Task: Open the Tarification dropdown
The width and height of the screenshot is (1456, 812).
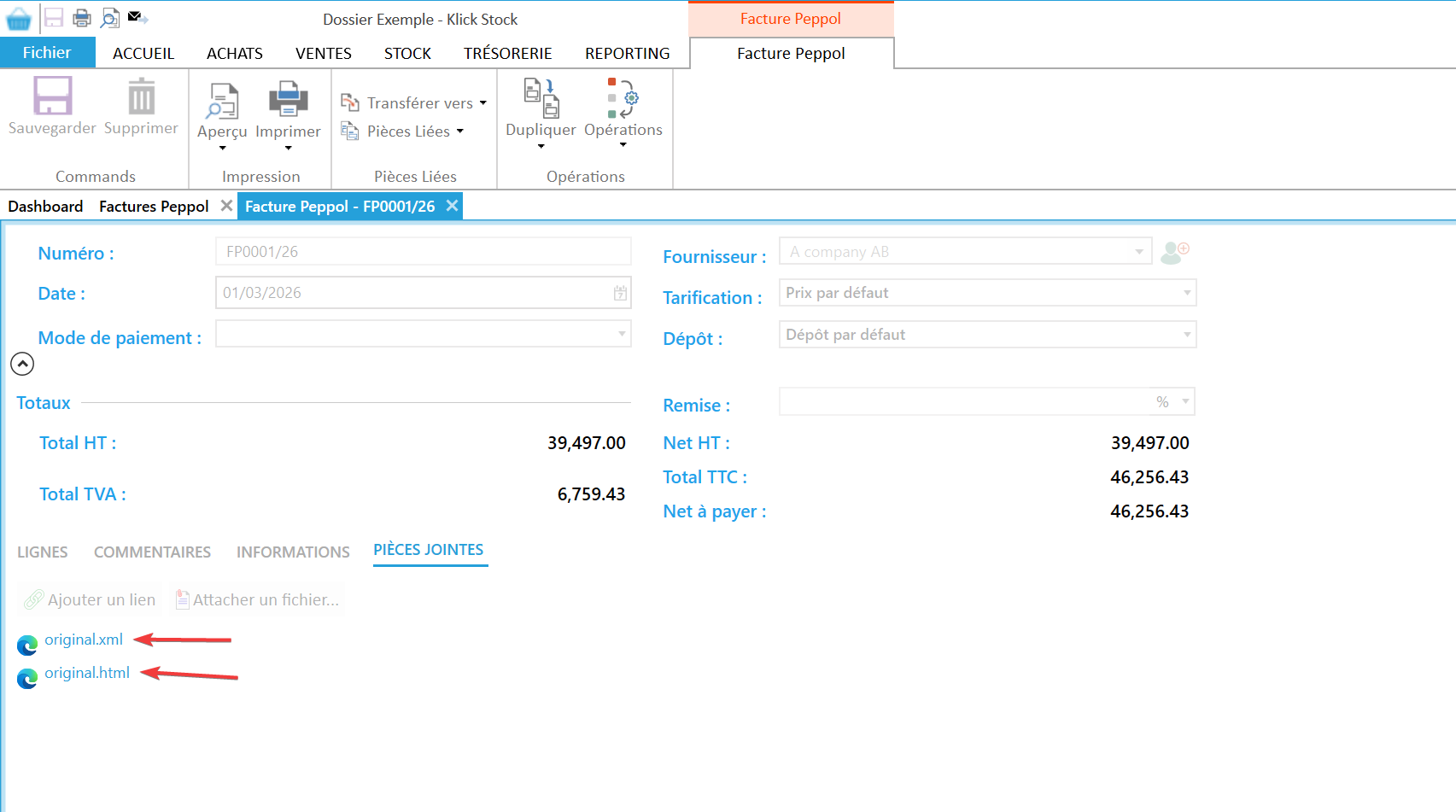Action: coord(1186,292)
